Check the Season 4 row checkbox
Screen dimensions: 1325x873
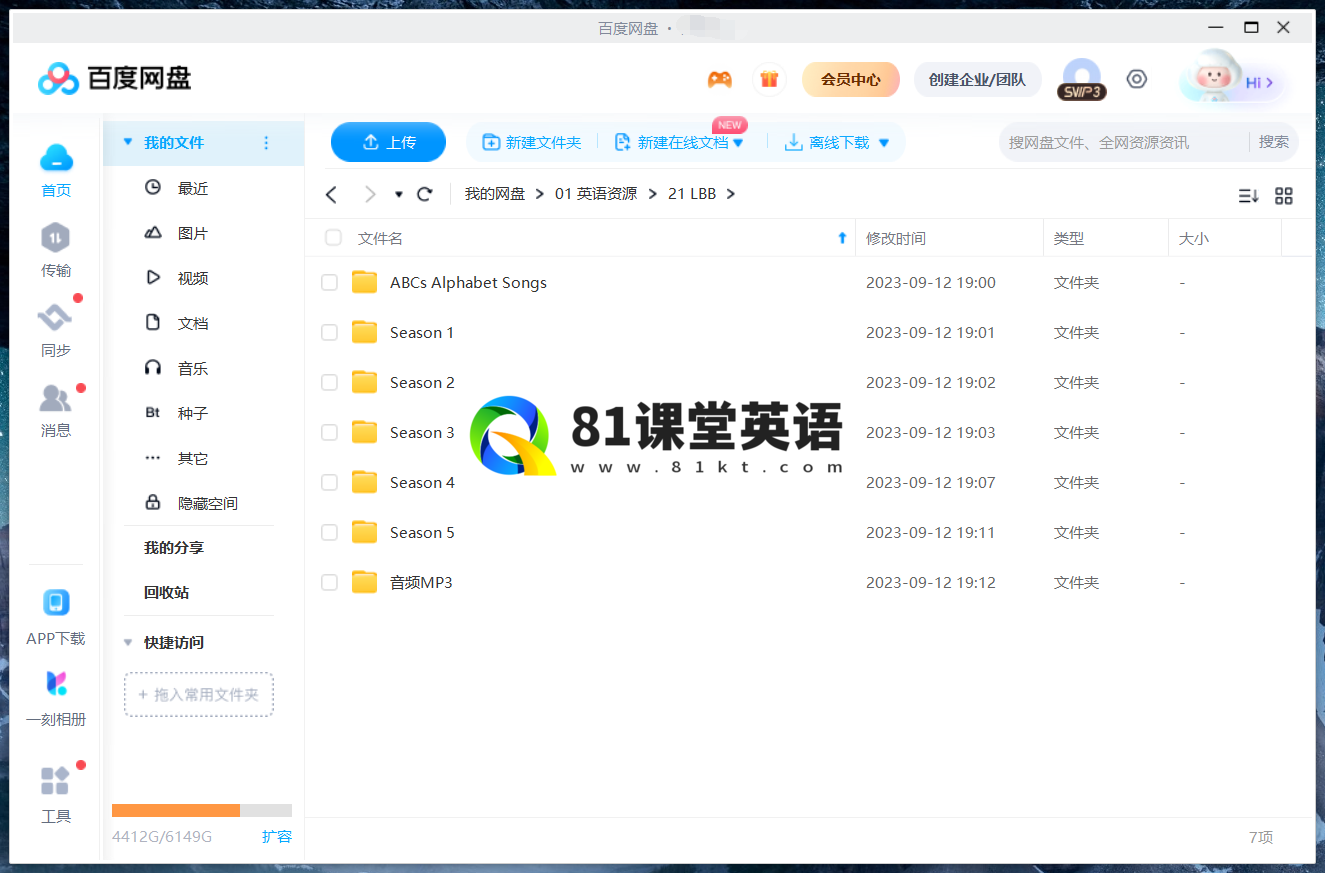[329, 483]
